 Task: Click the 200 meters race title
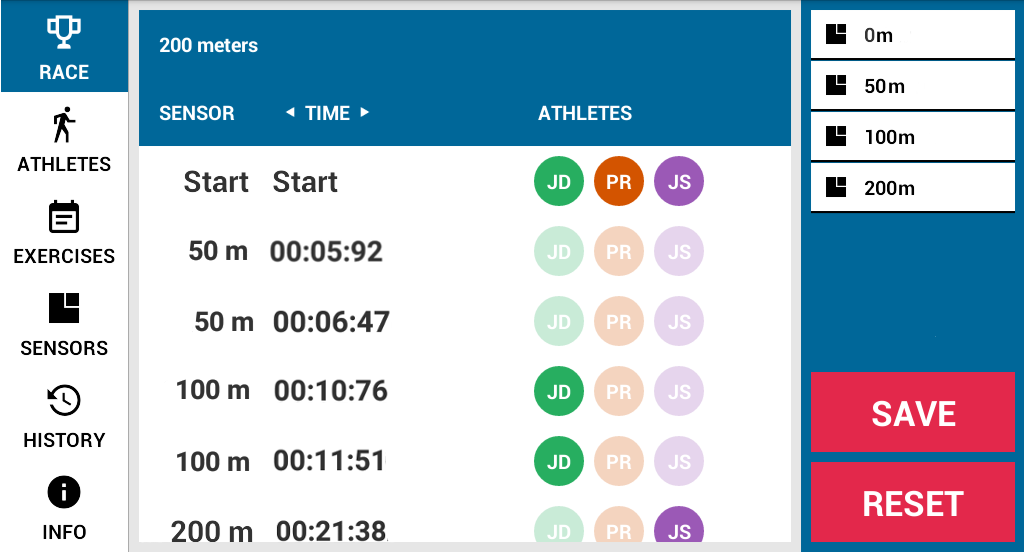(208, 45)
